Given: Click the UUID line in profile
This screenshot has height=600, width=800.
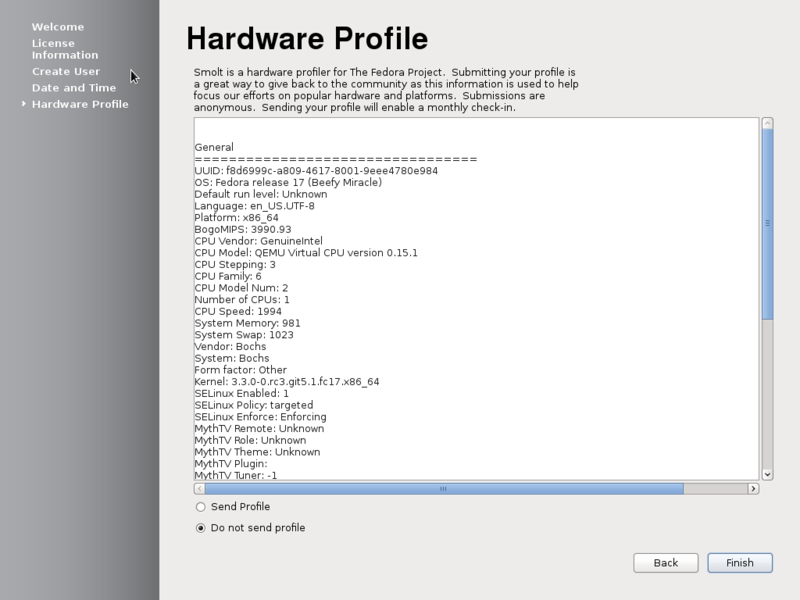Looking at the screenshot, I should pos(316,171).
